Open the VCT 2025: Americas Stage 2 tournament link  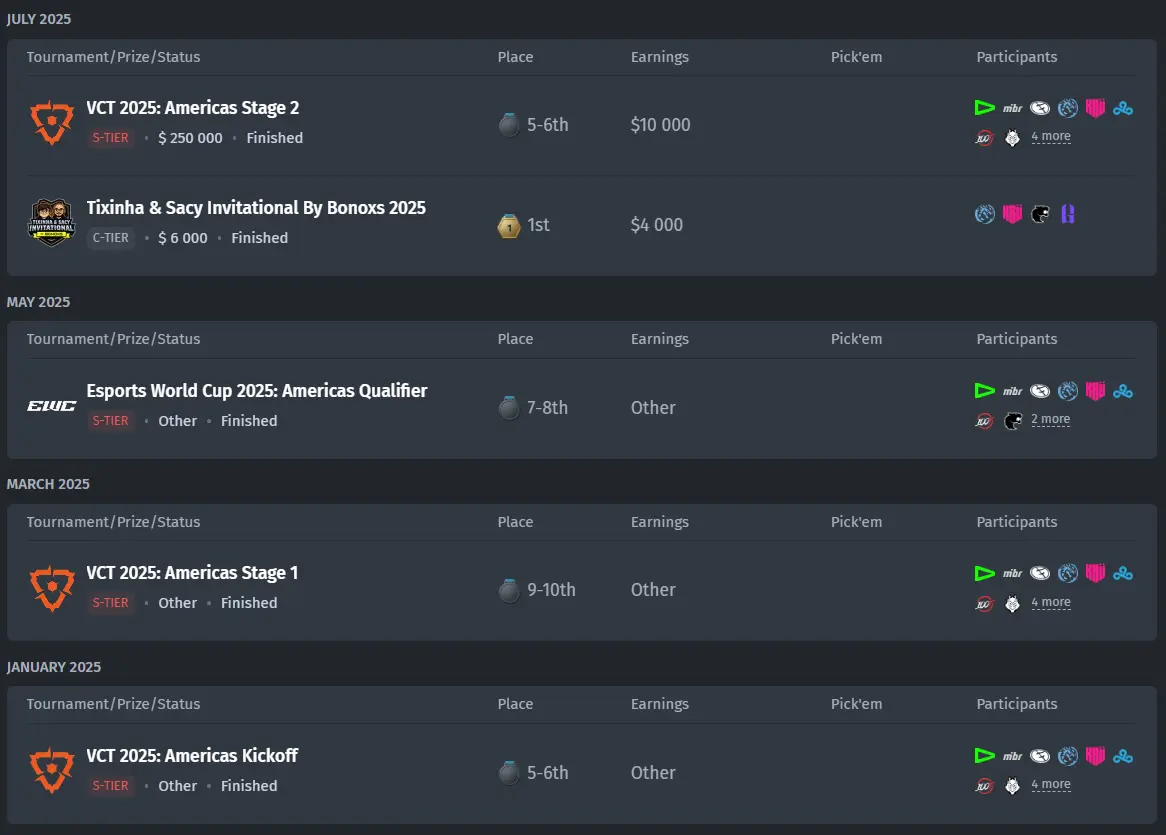pos(193,108)
